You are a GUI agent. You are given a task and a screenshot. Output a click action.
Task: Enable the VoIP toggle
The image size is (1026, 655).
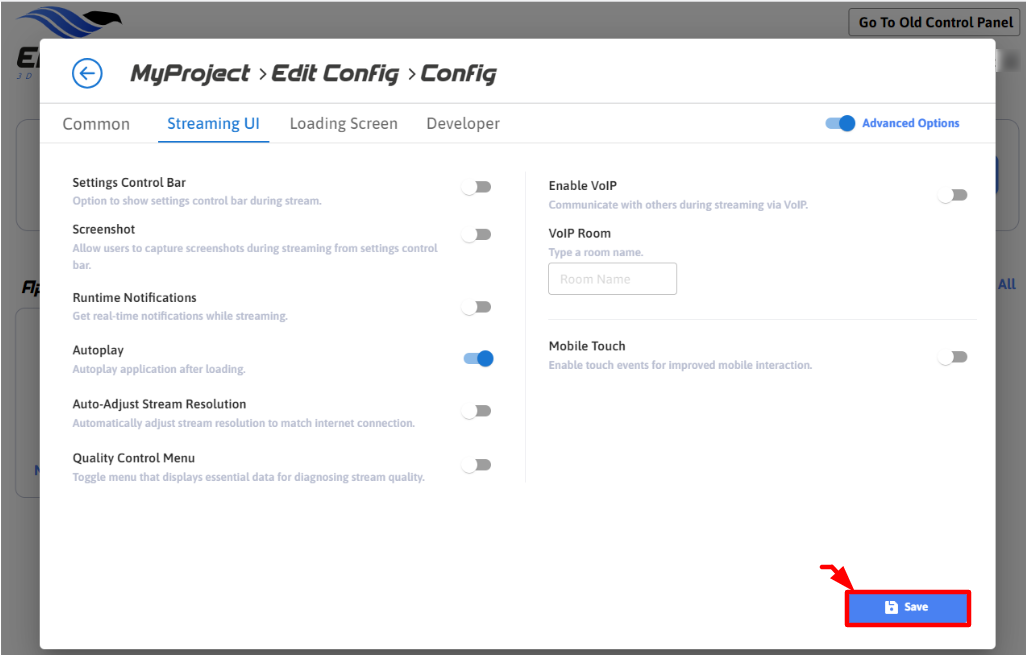[953, 195]
